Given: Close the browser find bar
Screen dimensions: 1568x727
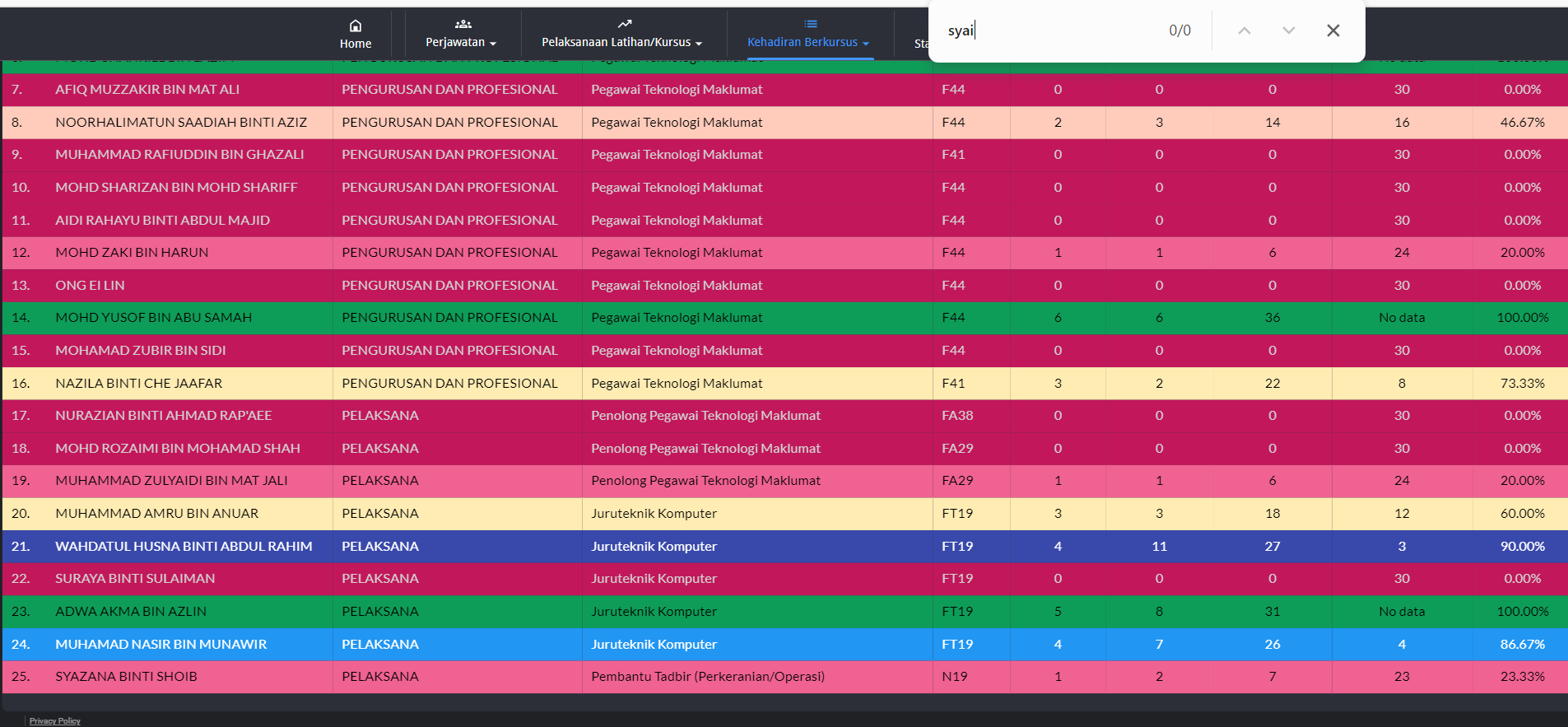Looking at the screenshot, I should point(1333,30).
